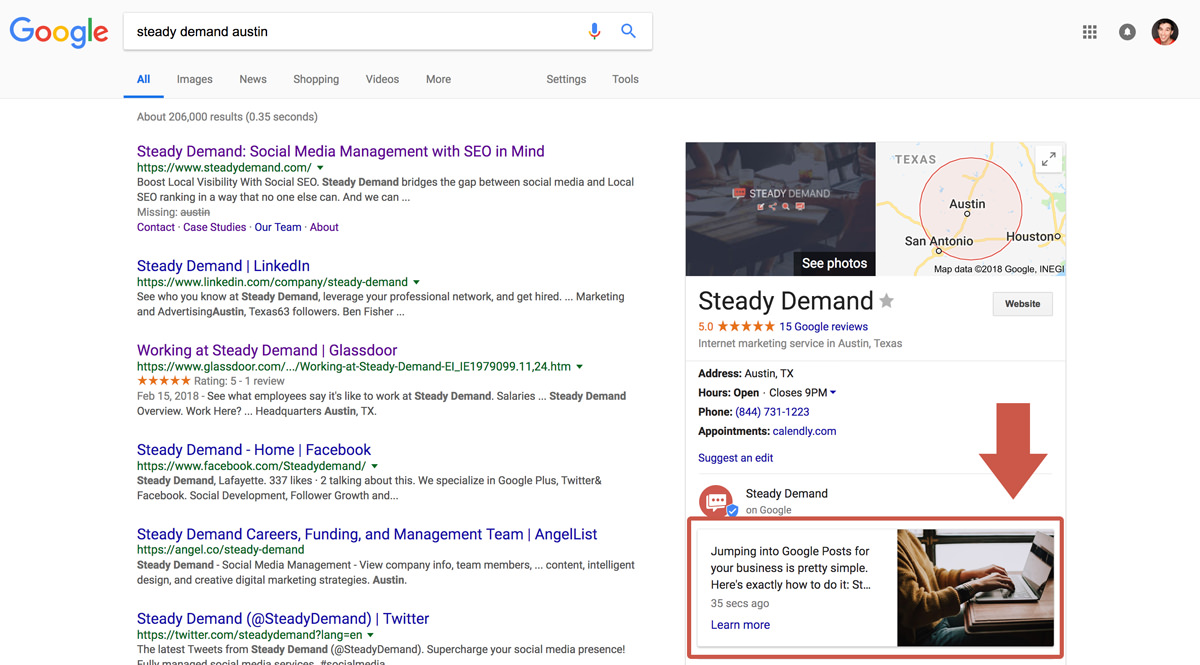Click the blue search magnifier icon
This screenshot has height=665, width=1200.
click(x=629, y=31)
